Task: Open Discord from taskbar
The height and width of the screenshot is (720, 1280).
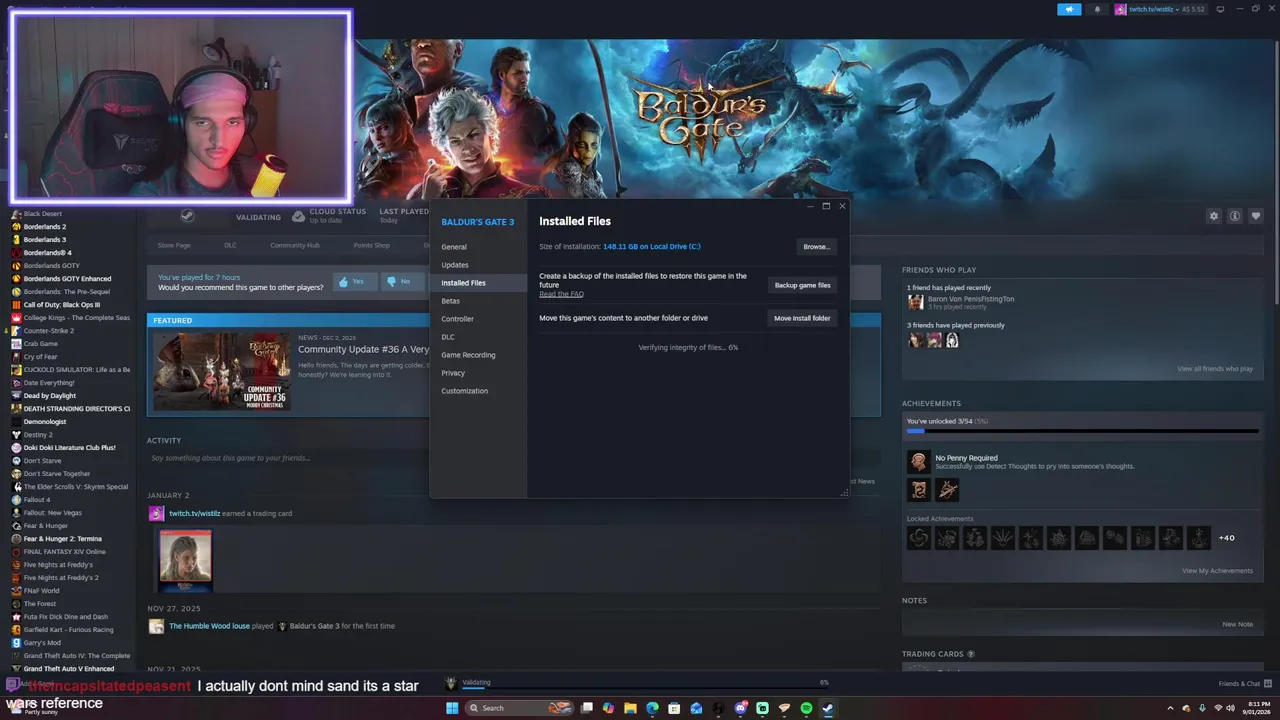Action: coord(740,708)
